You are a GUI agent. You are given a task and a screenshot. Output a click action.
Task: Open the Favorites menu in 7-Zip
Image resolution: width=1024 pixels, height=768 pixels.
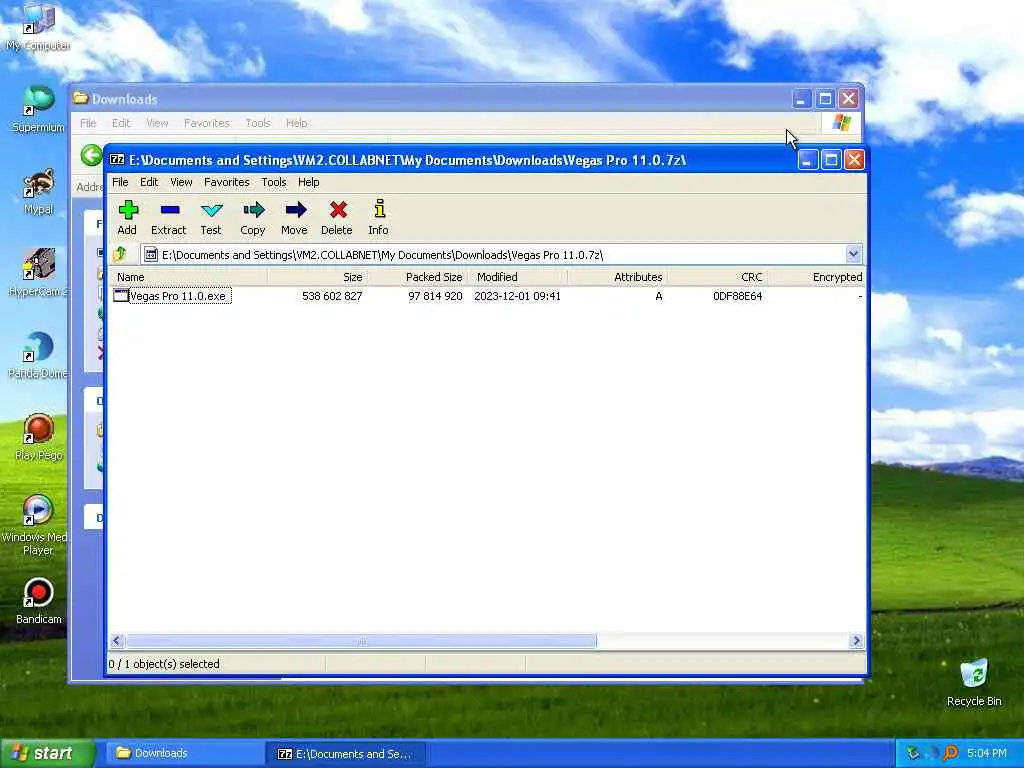(x=227, y=182)
